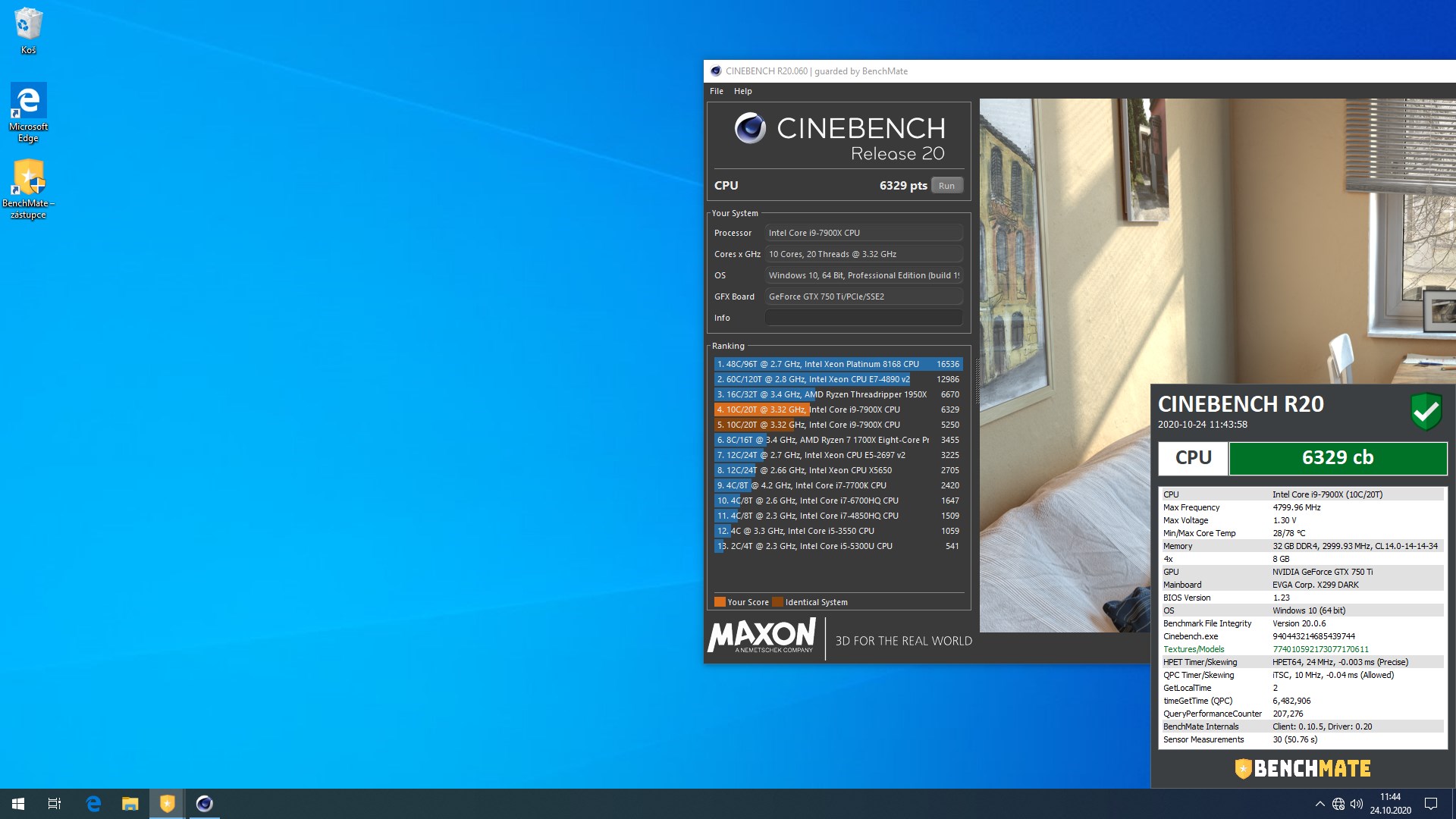Open BenchMate desktop shortcut
Screen dimensions: 1456x819
[x=28, y=189]
